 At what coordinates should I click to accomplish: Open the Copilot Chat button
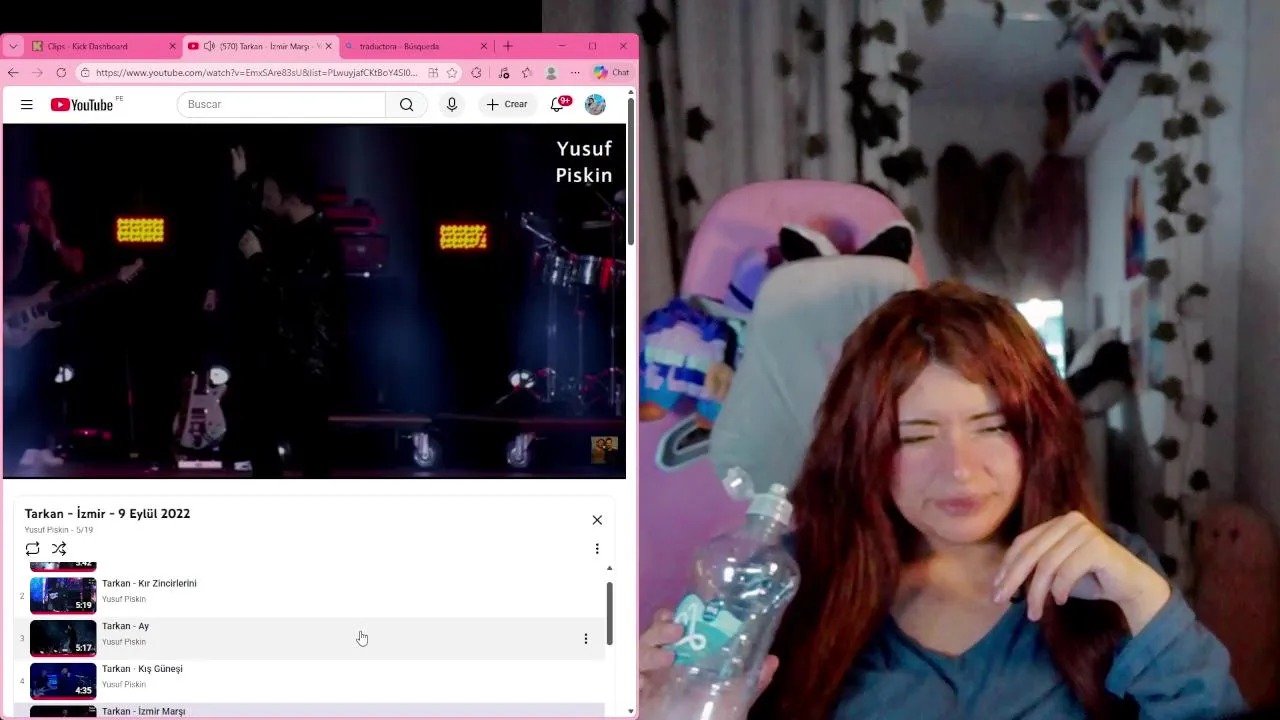point(611,73)
